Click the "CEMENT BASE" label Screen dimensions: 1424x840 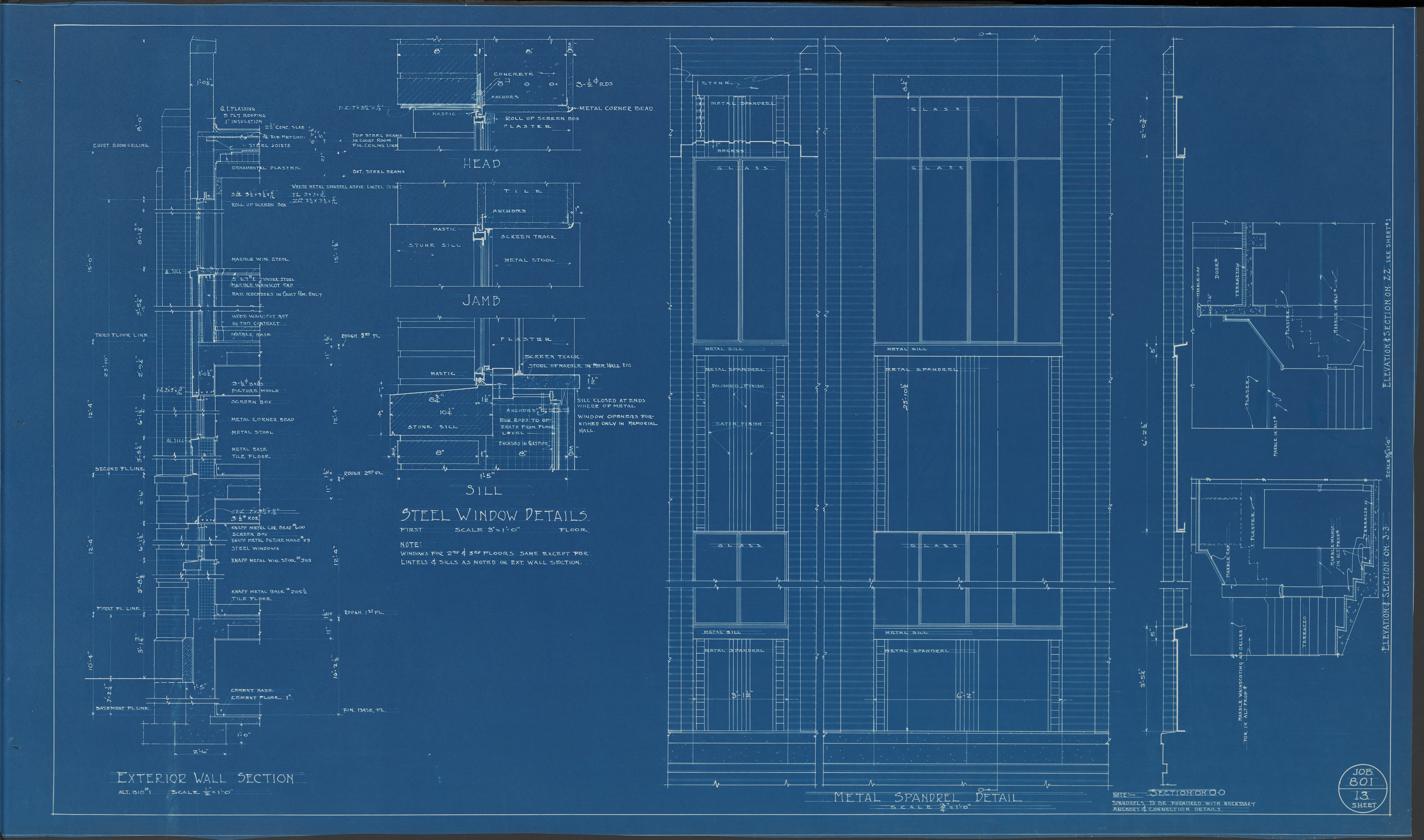click(x=252, y=691)
